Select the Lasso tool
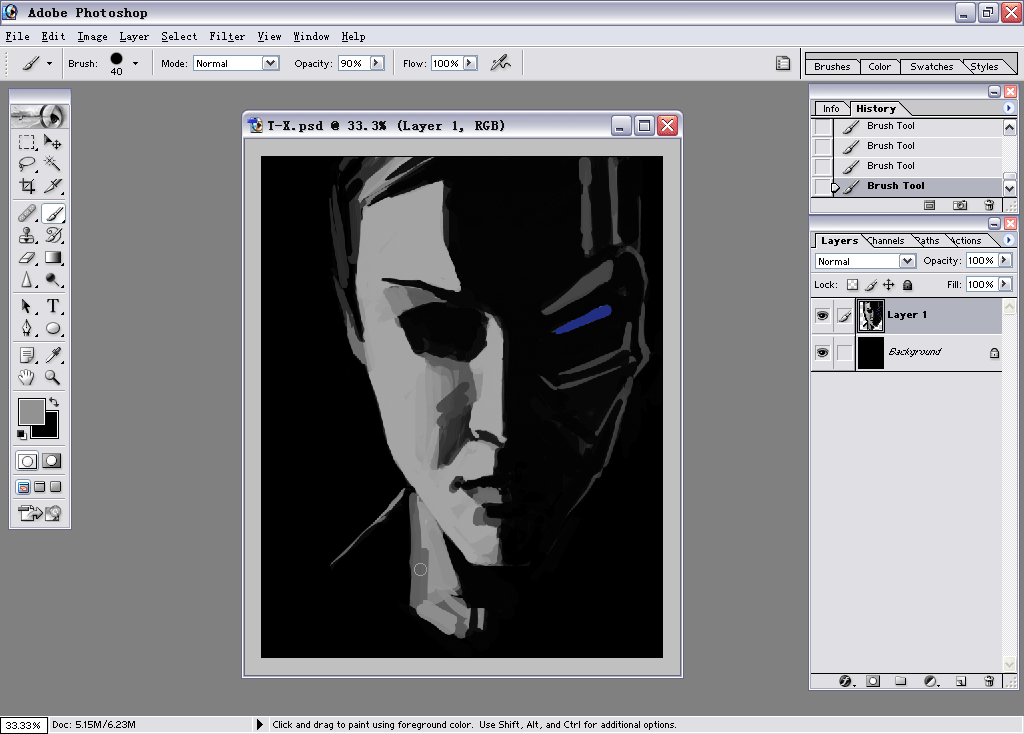1024x734 pixels. 27,164
